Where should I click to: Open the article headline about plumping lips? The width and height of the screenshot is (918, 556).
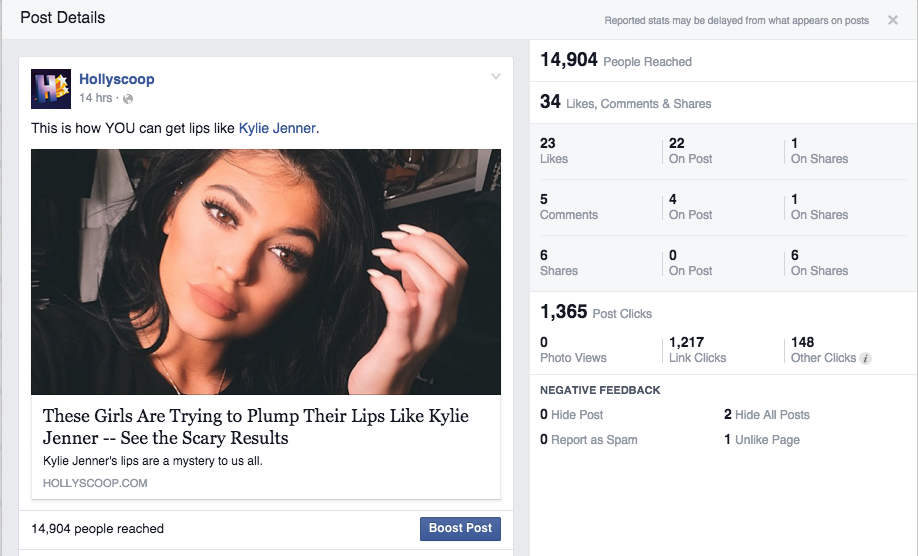click(256, 427)
